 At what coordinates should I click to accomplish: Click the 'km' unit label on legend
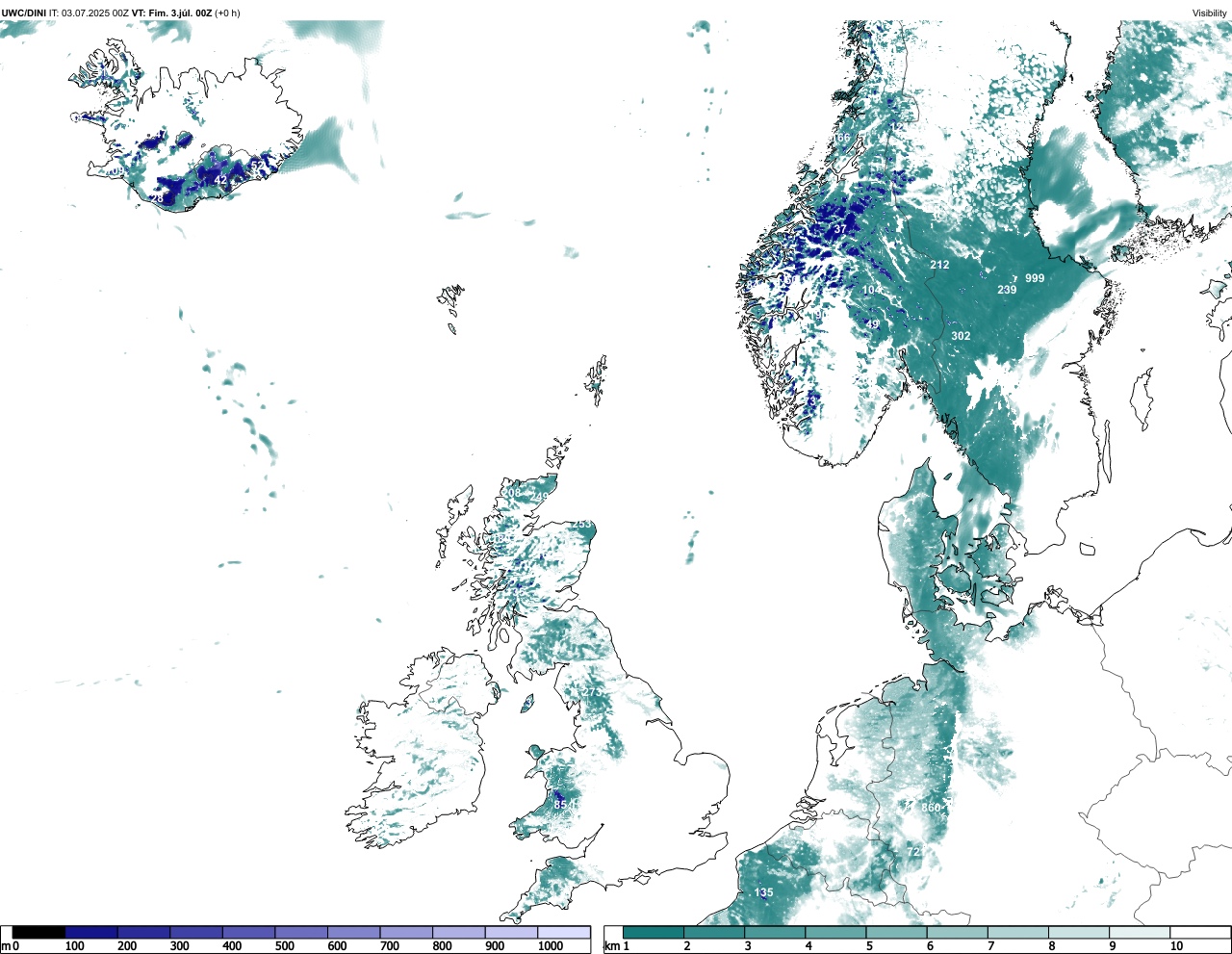tap(610, 946)
